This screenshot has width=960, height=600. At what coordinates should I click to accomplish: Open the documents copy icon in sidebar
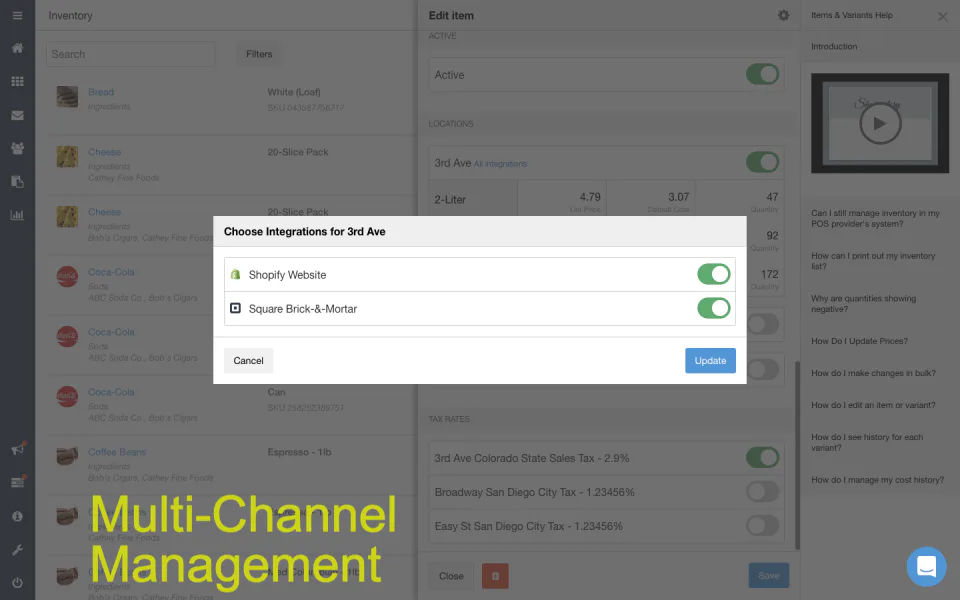(17, 181)
